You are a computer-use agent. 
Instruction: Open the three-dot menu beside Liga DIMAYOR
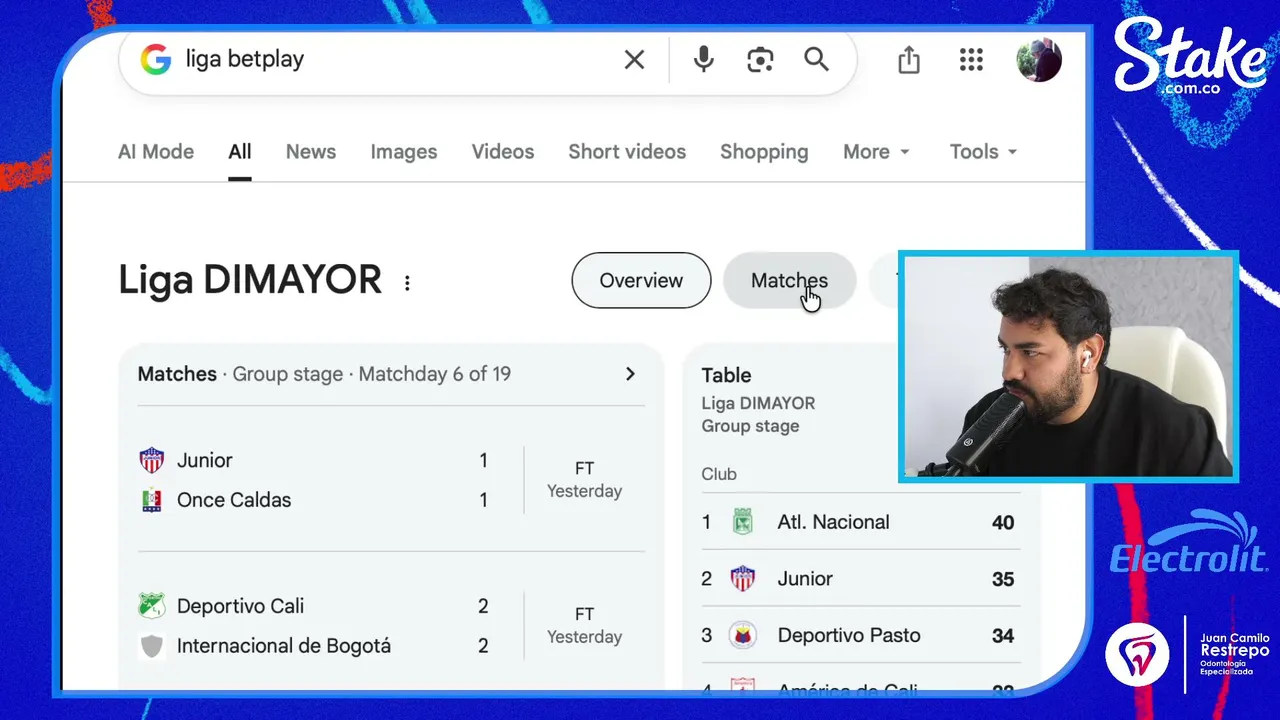click(407, 283)
